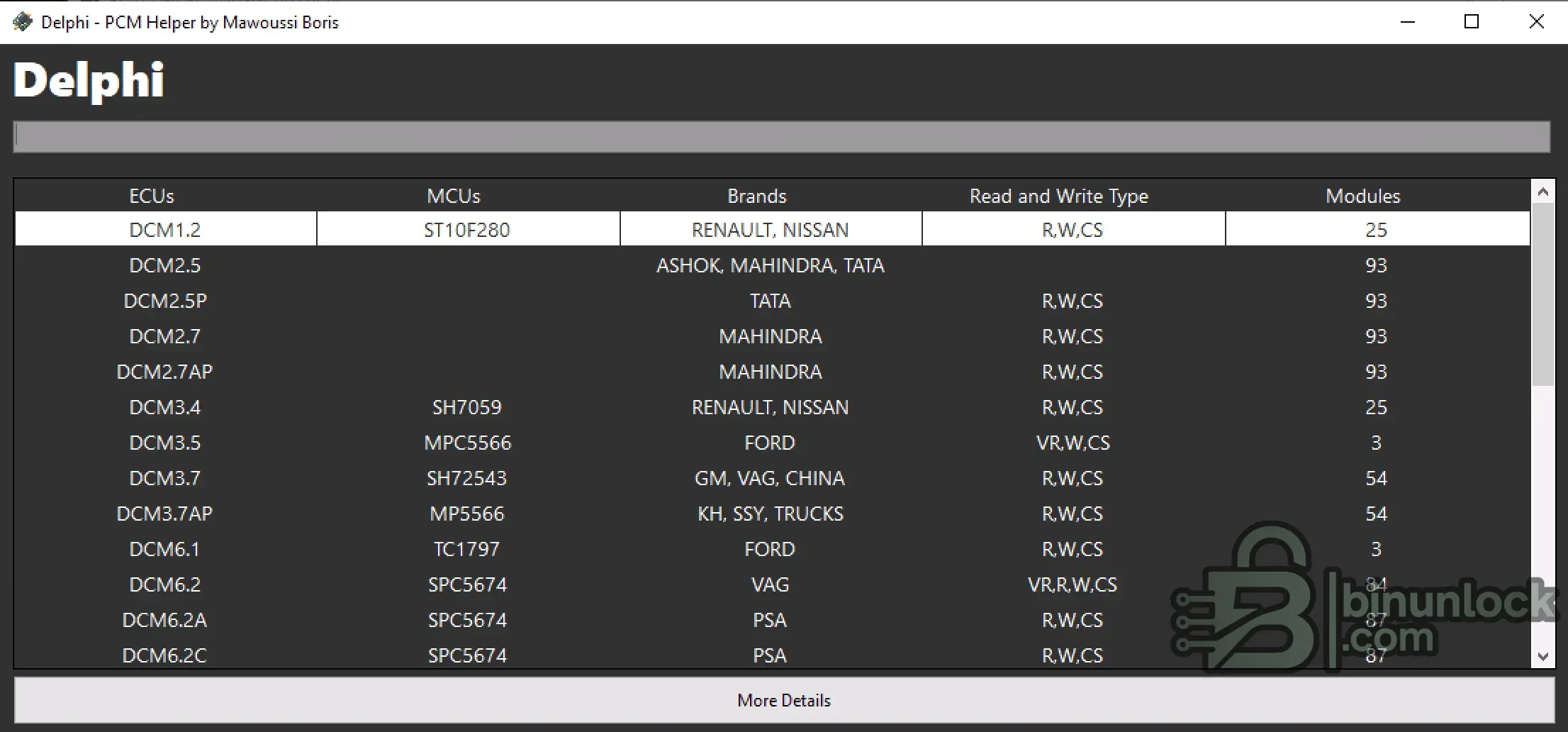
Task: Click SPC5674 in the DCM6.2 row
Action: click(x=468, y=584)
